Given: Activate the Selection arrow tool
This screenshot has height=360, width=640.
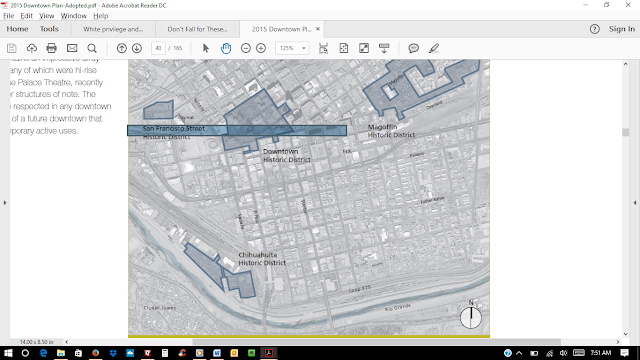Looking at the screenshot, I should coord(206,48).
